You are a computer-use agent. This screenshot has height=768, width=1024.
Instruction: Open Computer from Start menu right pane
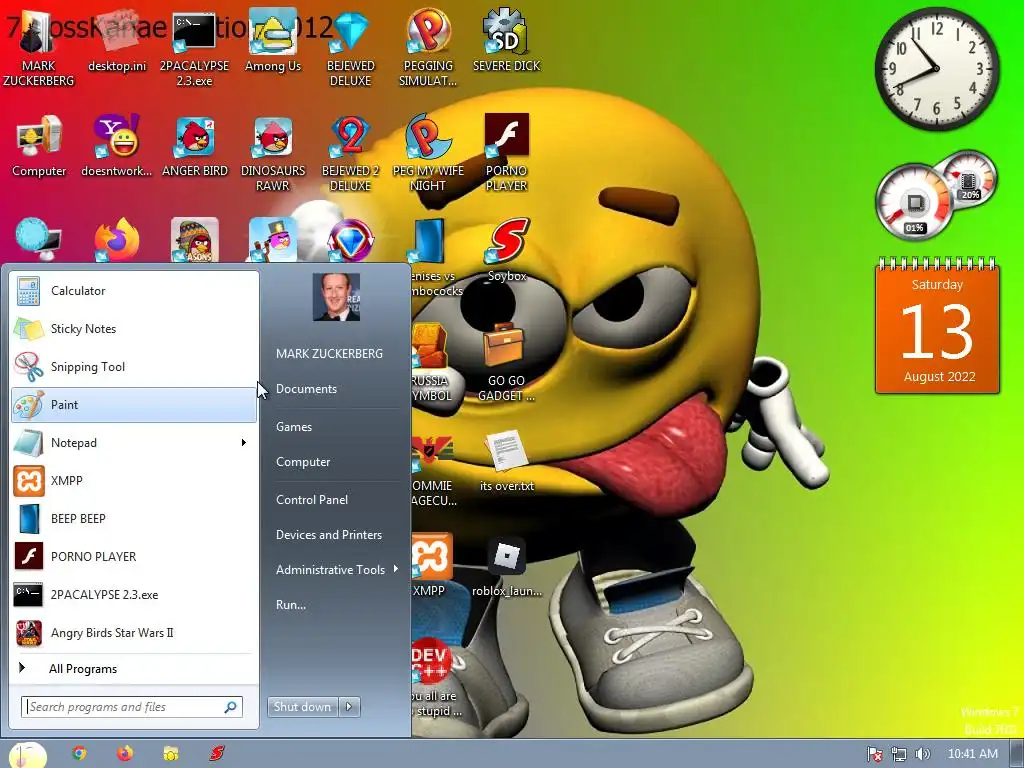303,462
